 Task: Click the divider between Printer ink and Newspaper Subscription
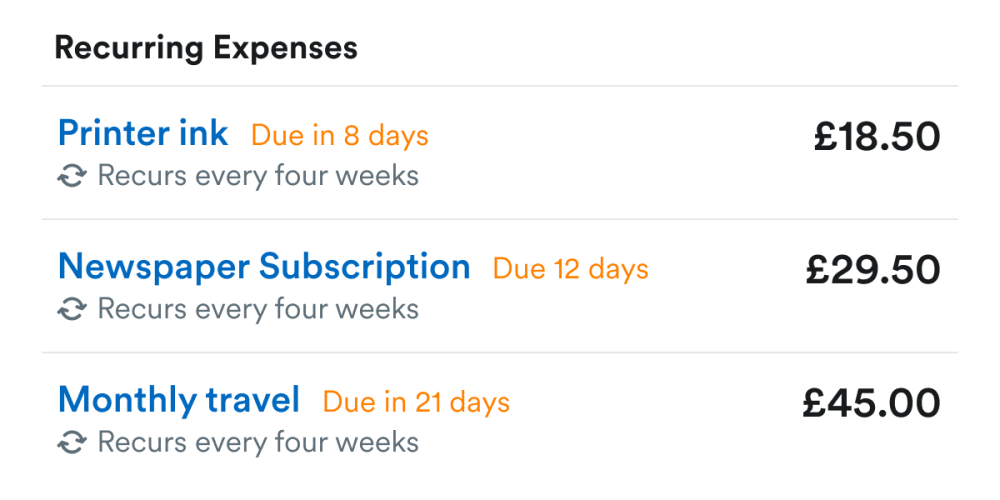[500, 219]
